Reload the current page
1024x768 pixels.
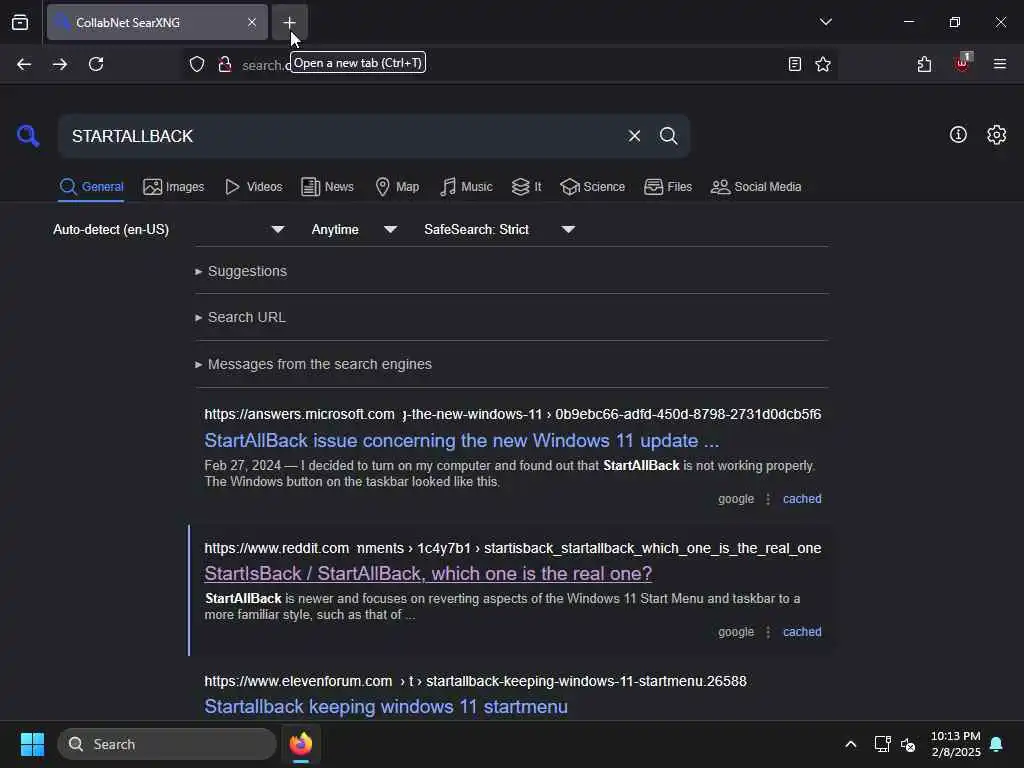pyautogui.click(x=96, y=64)
